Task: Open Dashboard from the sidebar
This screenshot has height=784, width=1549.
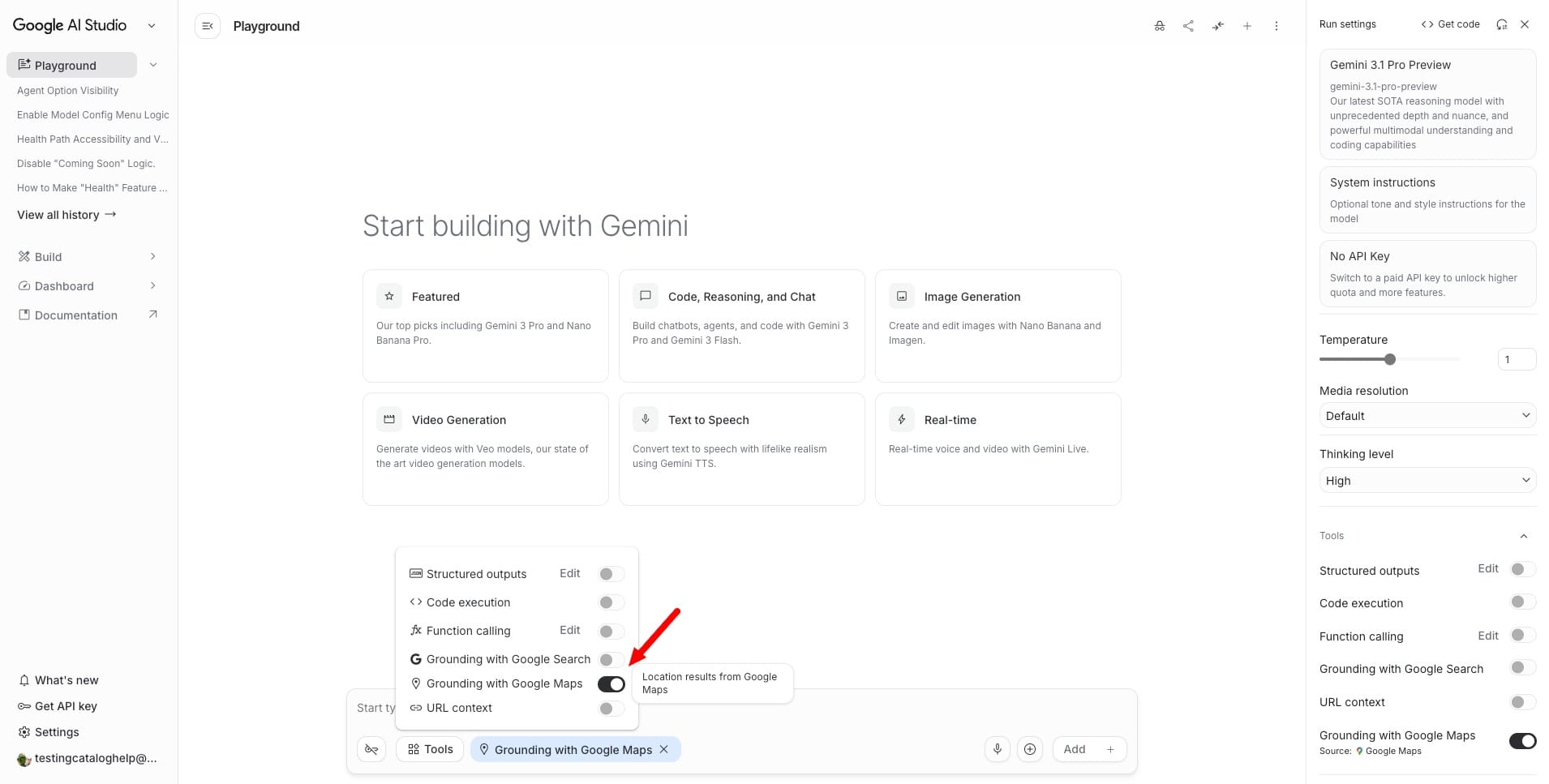Action: (x=65, y=286)
